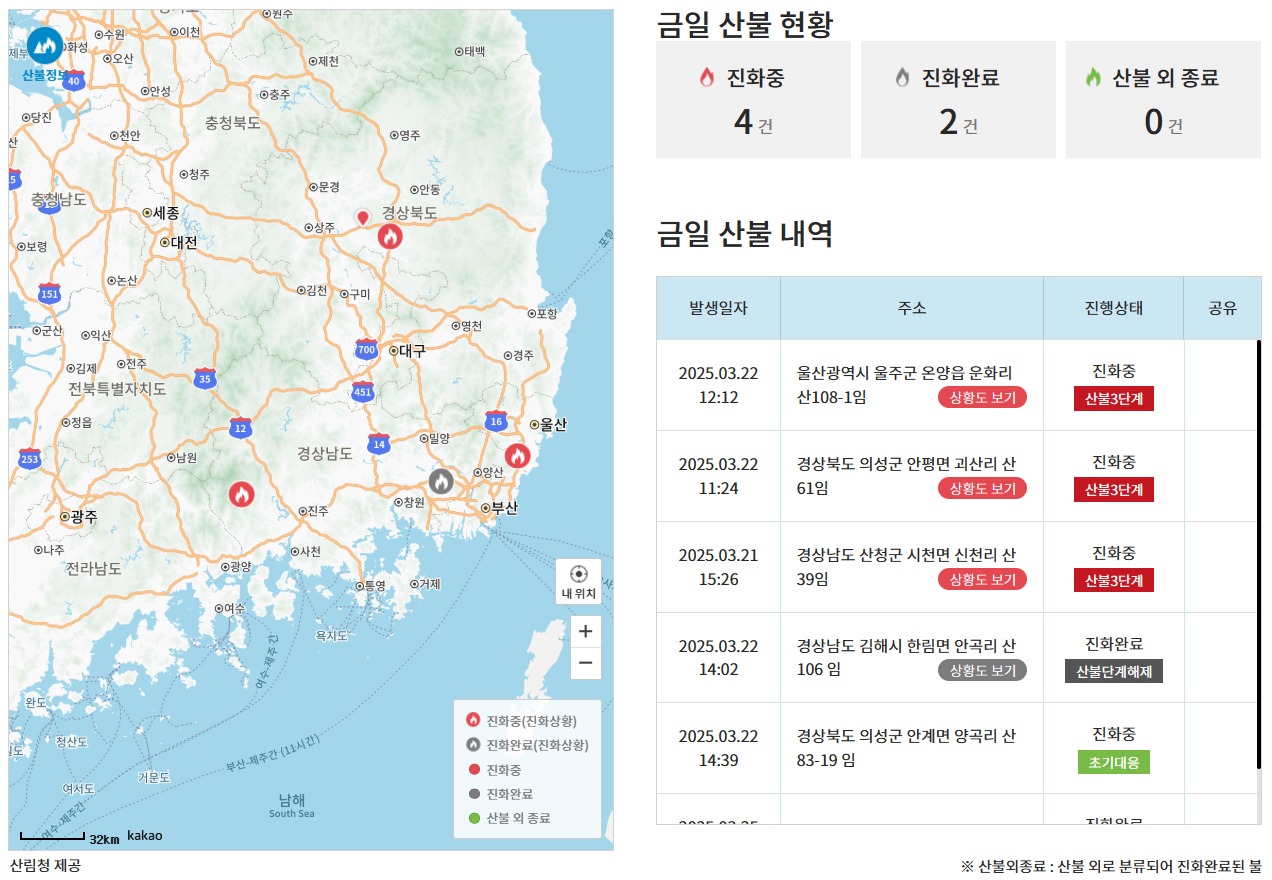
Task: Click highway 14 shield near 밀양
Action: click(x=377, y=444)
